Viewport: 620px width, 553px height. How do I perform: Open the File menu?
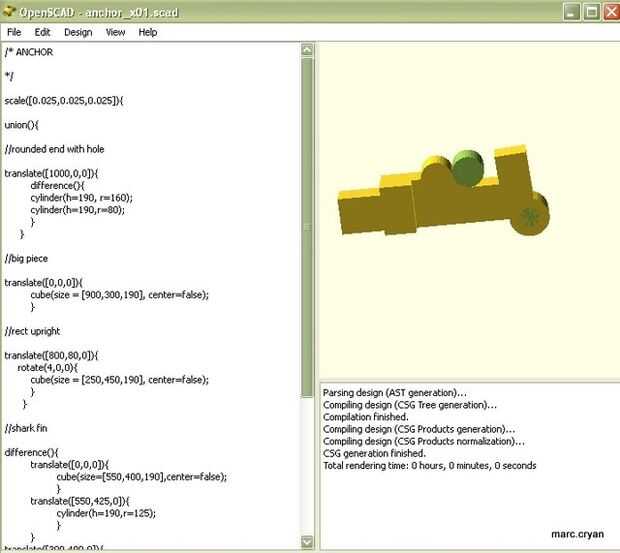[x=14, y=32]
